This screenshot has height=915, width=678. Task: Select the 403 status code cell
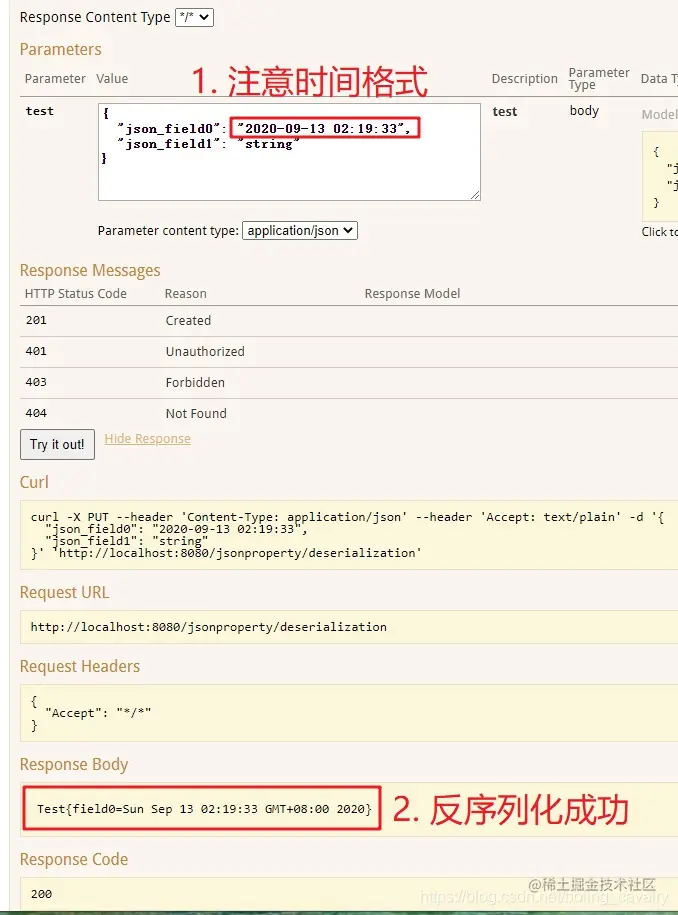tap(36, 382)
